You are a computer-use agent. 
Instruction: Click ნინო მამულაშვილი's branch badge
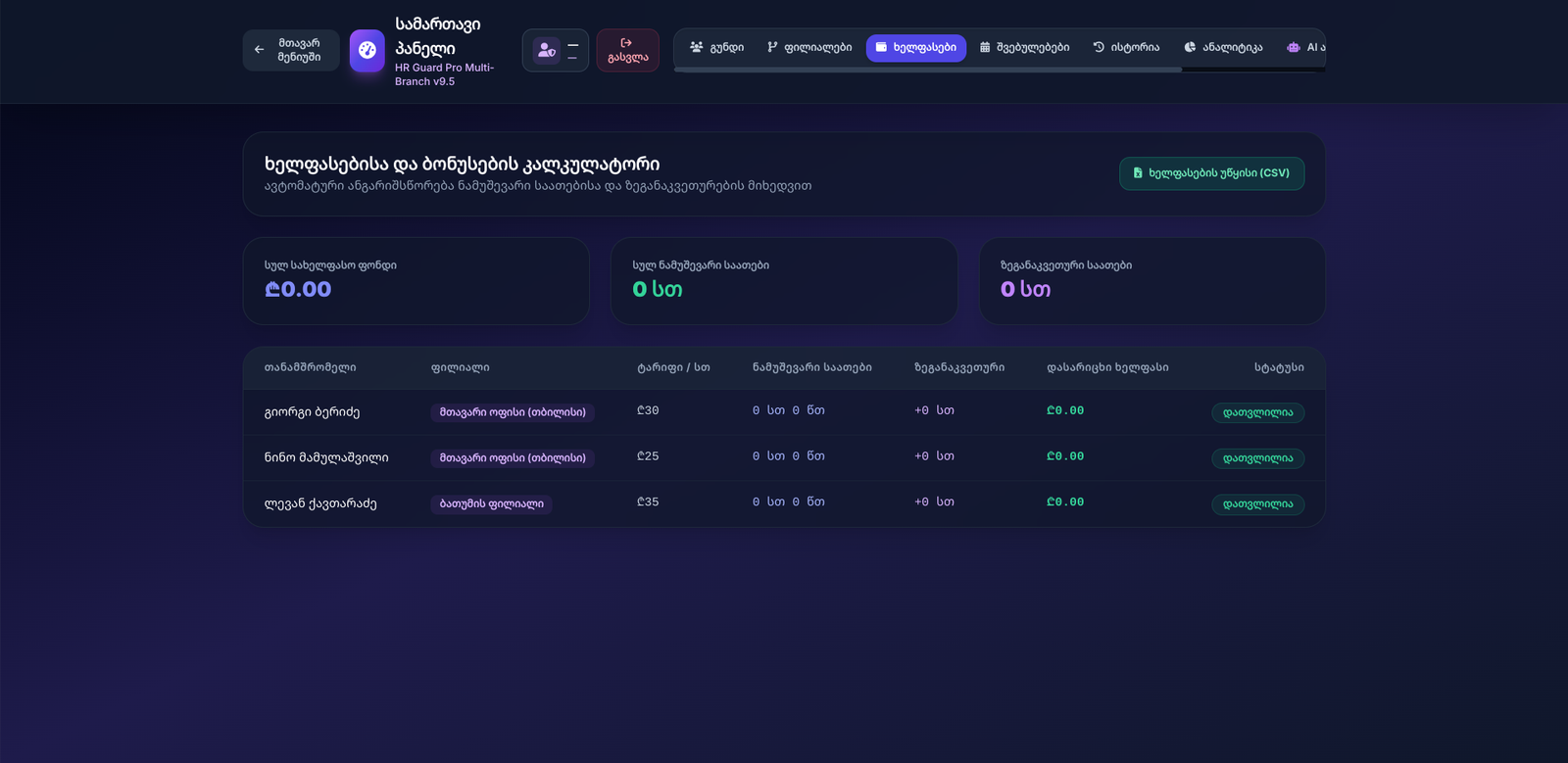tap(513, 457)
